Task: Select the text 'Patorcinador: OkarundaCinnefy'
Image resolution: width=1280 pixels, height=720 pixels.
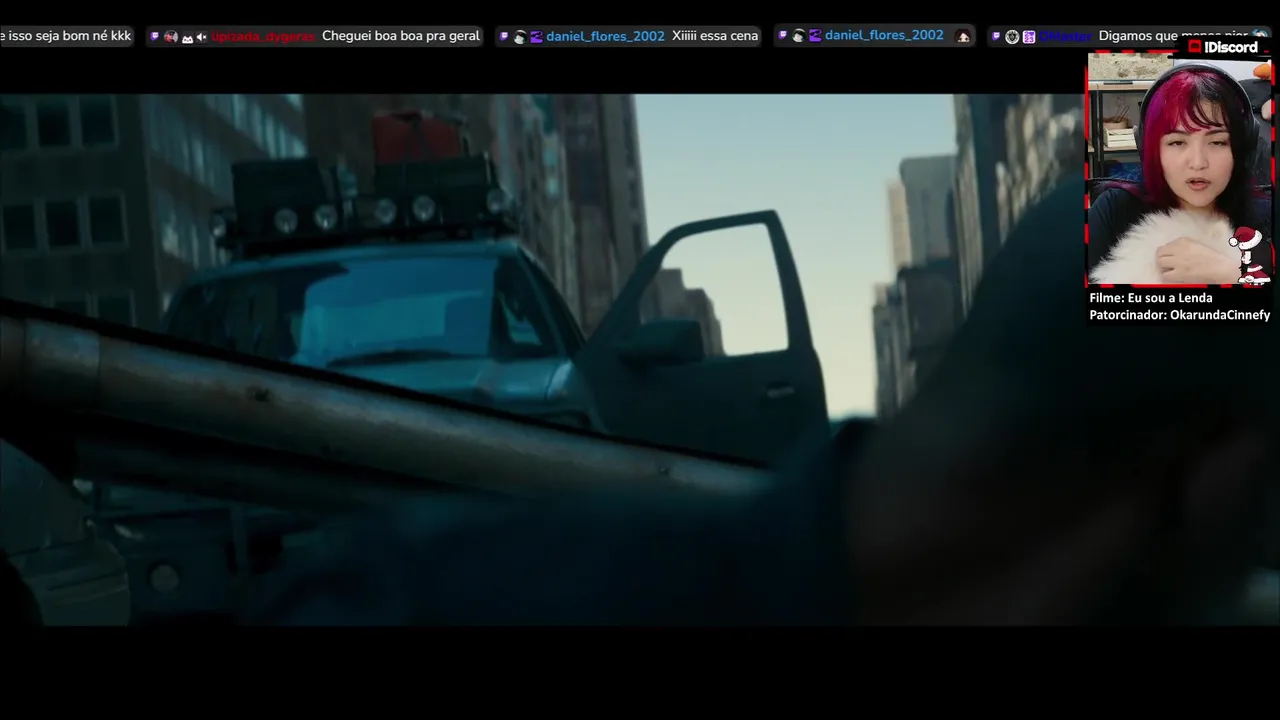Action: 1179,315
